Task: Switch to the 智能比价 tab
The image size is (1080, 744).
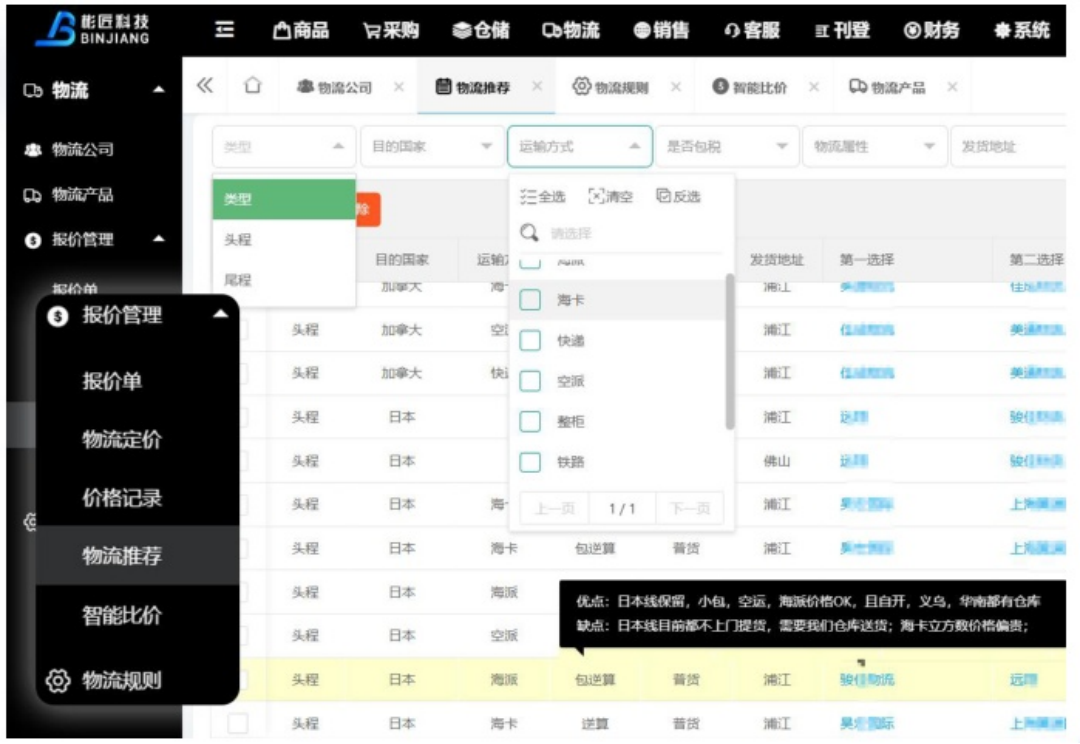Action: 749,87
